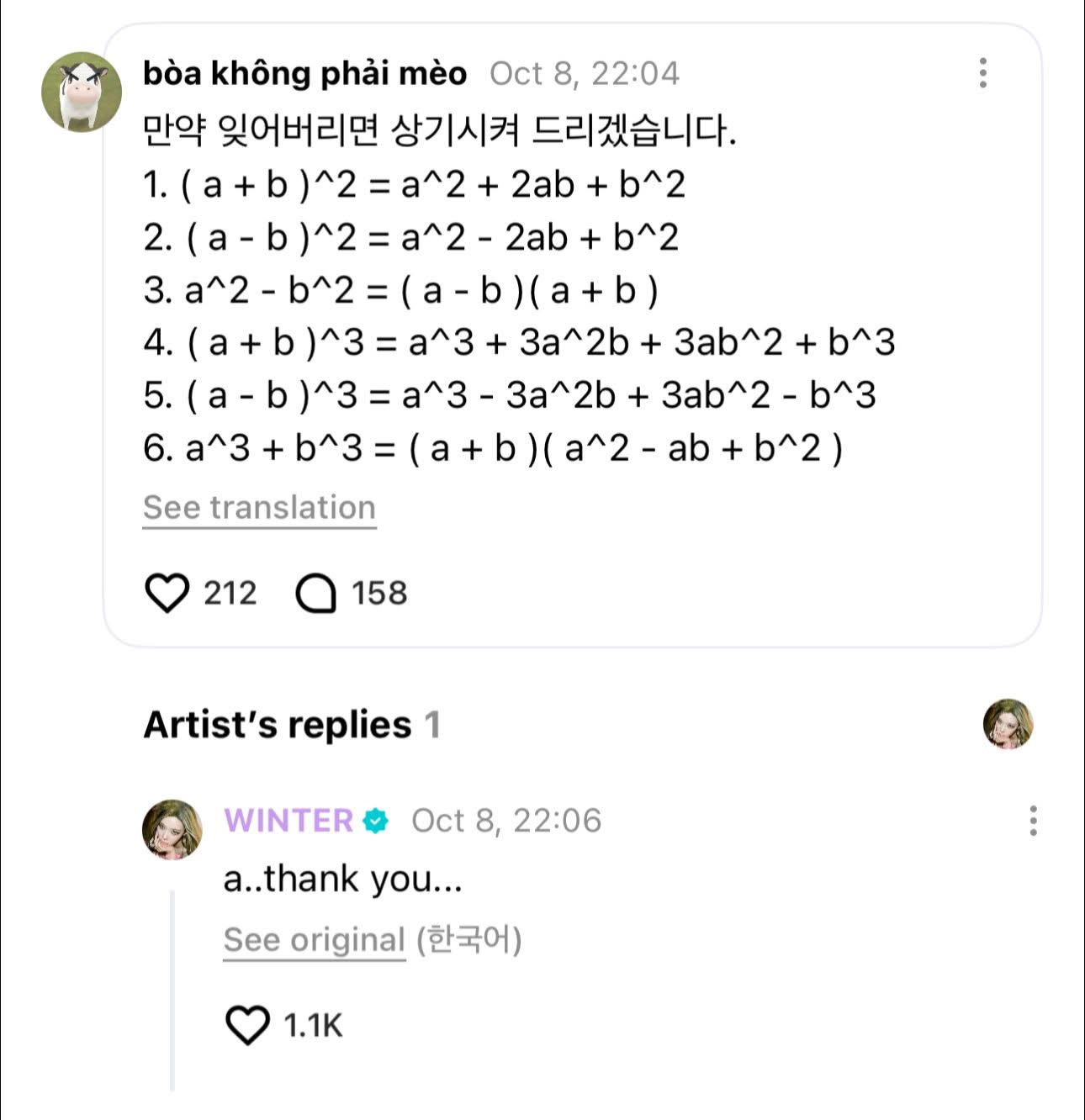Image resolution: width=1085 pixels, height=1120 pixels.
Task: Click See translation under the fan post
Action: point(259,508)
